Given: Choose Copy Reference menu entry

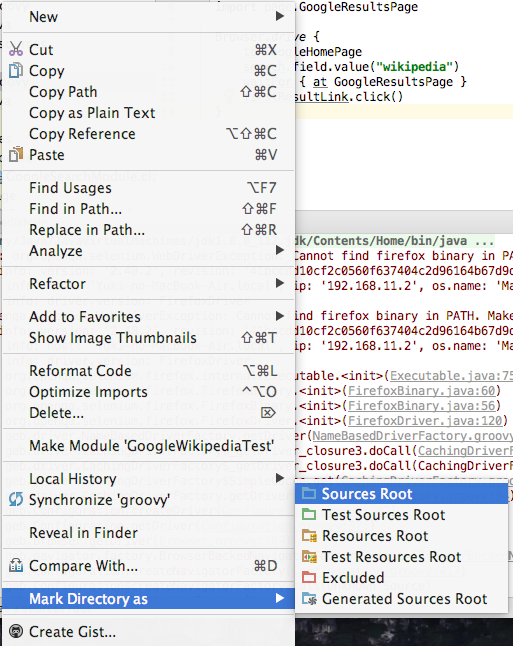Looking at the screenshot, I should (148, 133).
